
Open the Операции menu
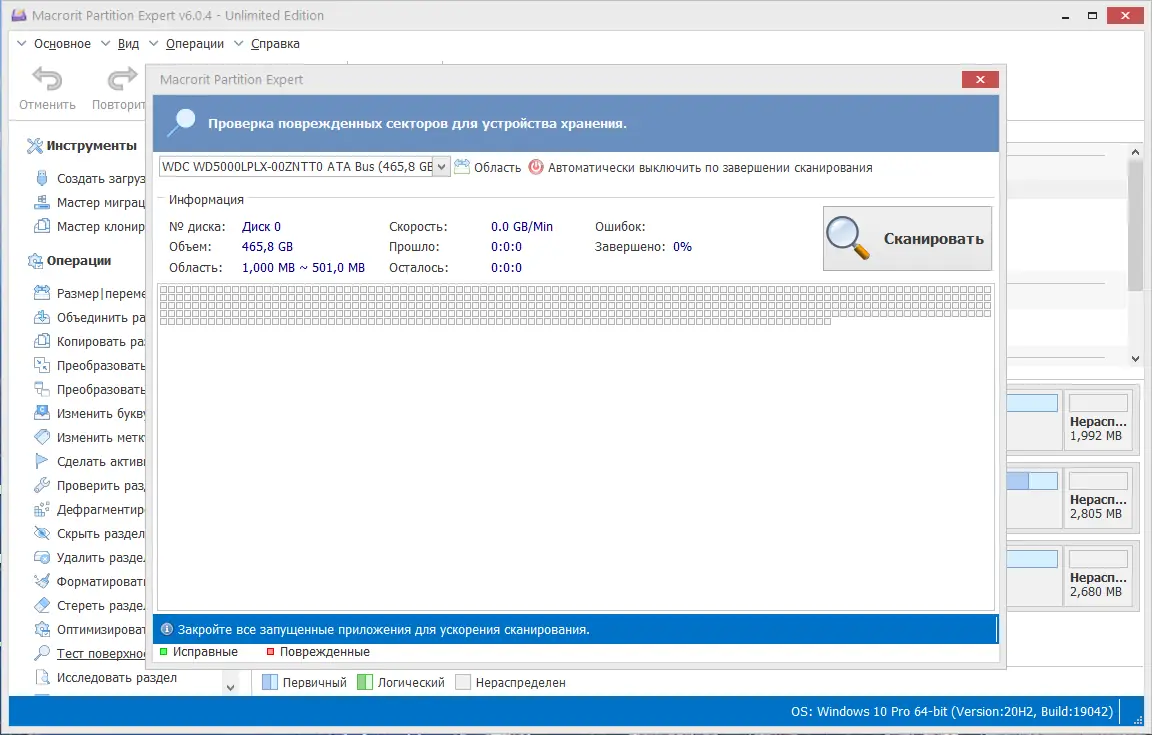point(195,44)
